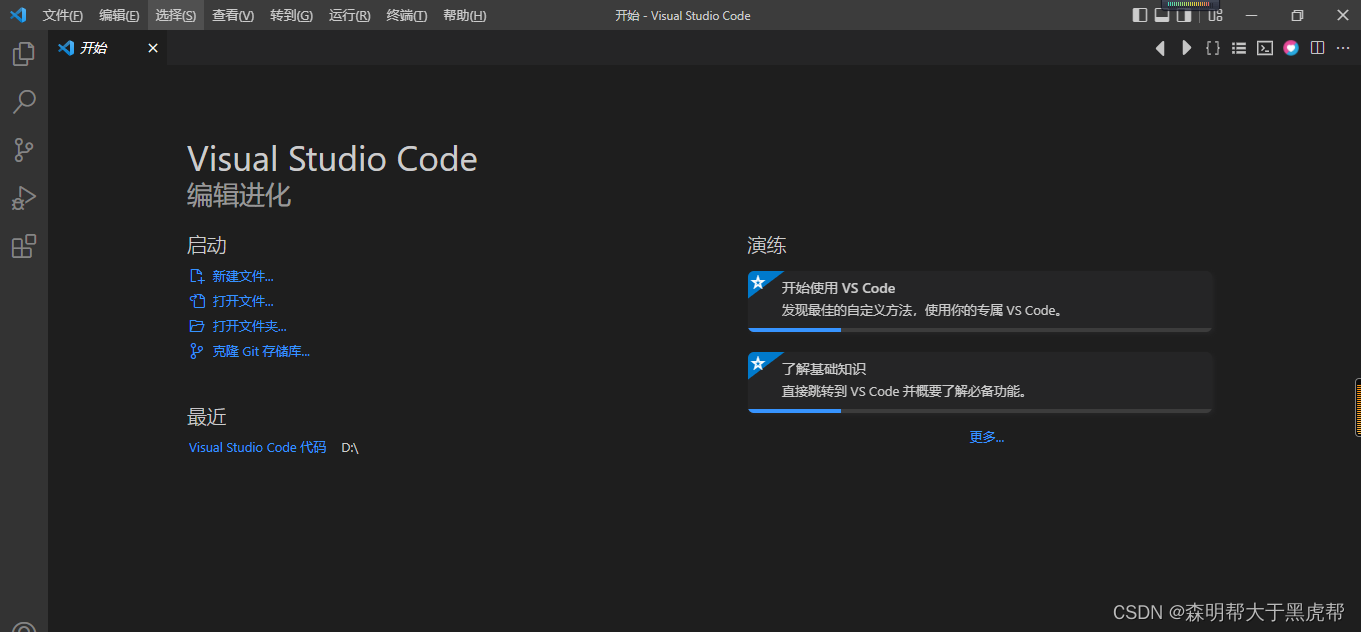Toggle the primary side bar layout icon
Viewport: 1361px width, 632px height.
point(1140,15)
